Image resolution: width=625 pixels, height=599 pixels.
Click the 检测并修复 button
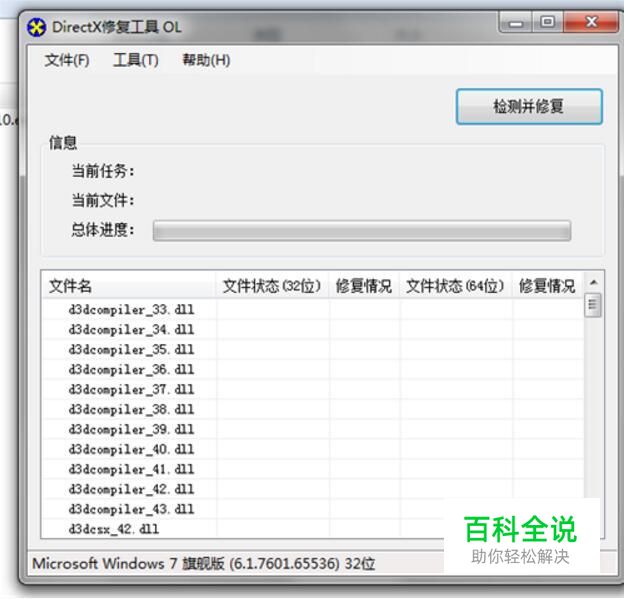point(529,106)
